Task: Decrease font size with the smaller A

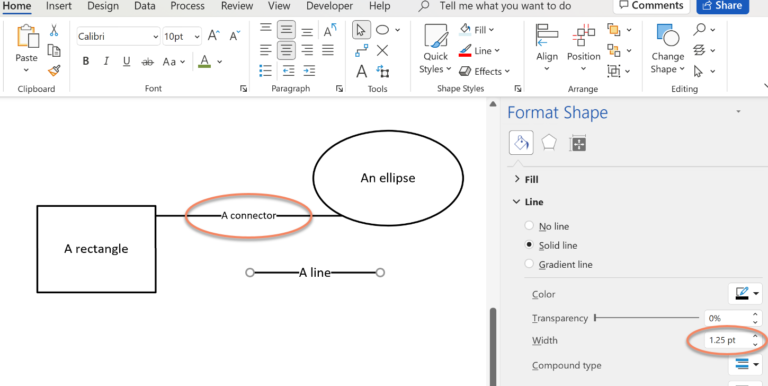Action: click(x=235, y=36)
